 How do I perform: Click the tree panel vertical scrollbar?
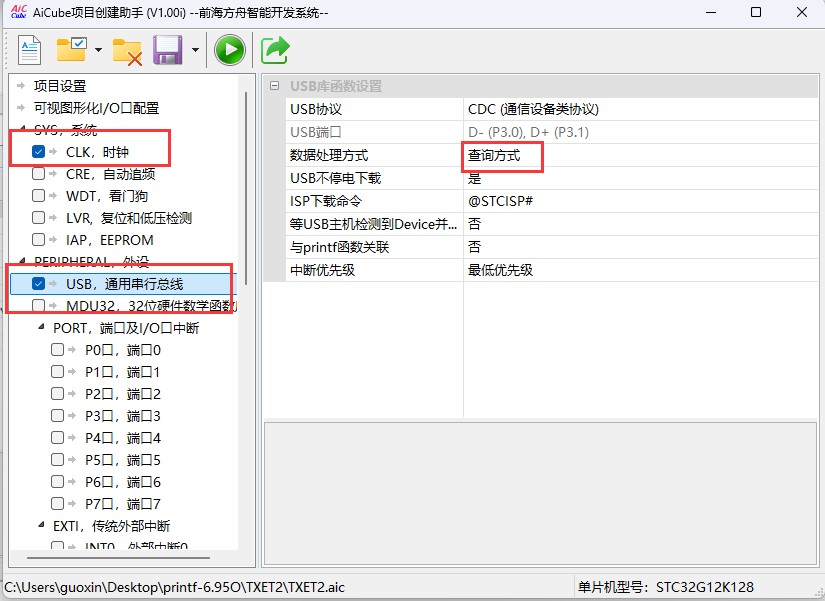246,188
